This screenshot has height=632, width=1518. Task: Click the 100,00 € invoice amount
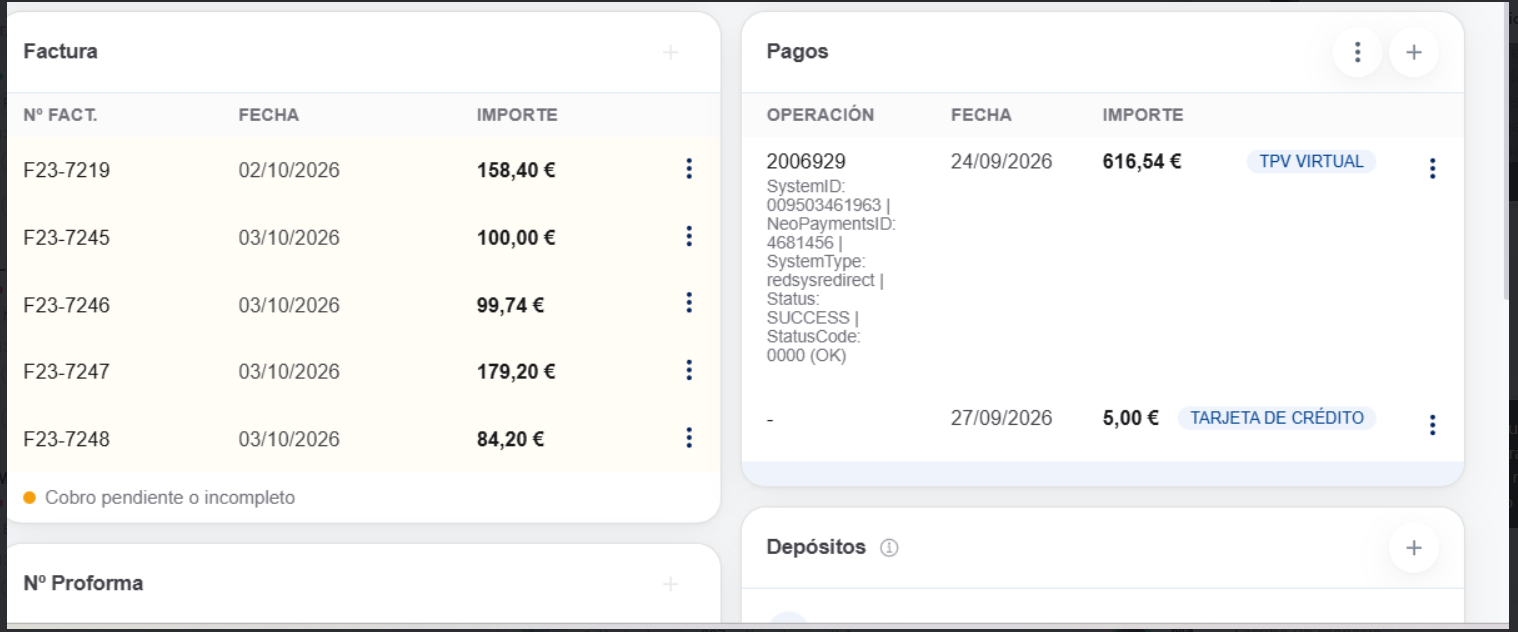[516, 237]
